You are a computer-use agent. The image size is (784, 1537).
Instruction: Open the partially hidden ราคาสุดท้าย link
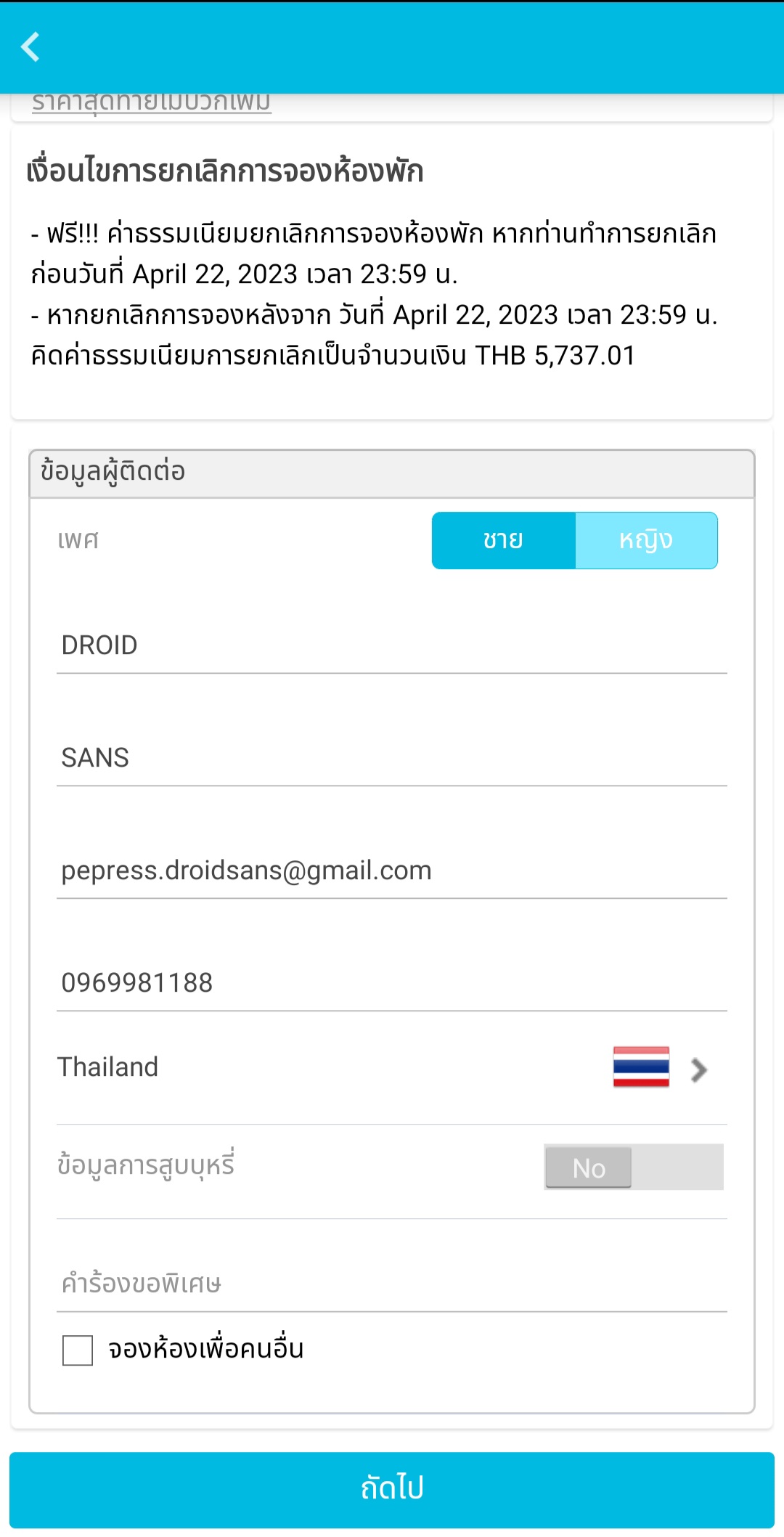[151, 102]
